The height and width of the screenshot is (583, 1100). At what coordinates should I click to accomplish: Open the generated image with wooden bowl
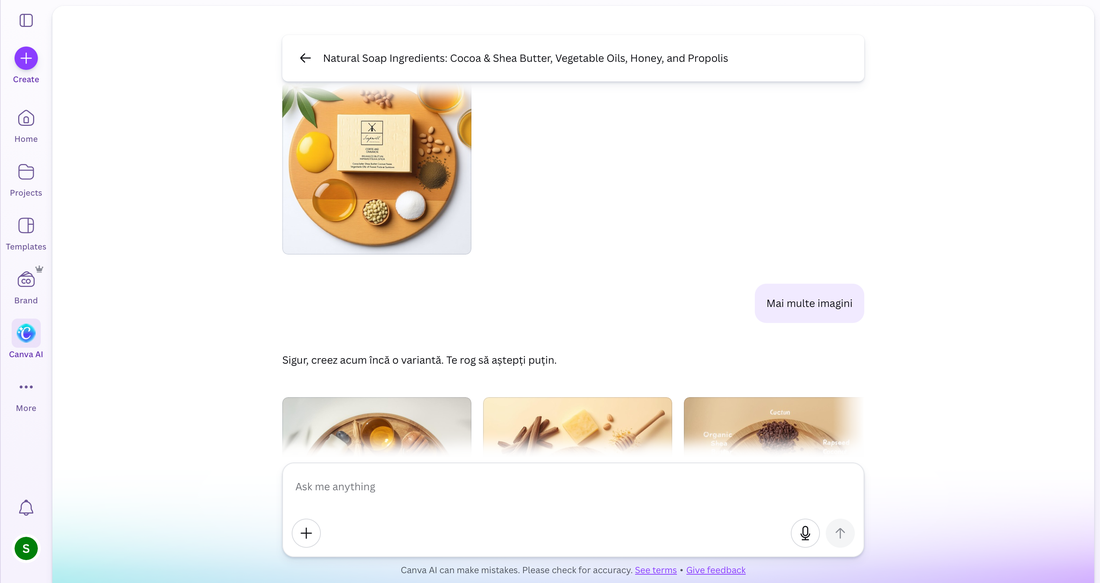377,425
